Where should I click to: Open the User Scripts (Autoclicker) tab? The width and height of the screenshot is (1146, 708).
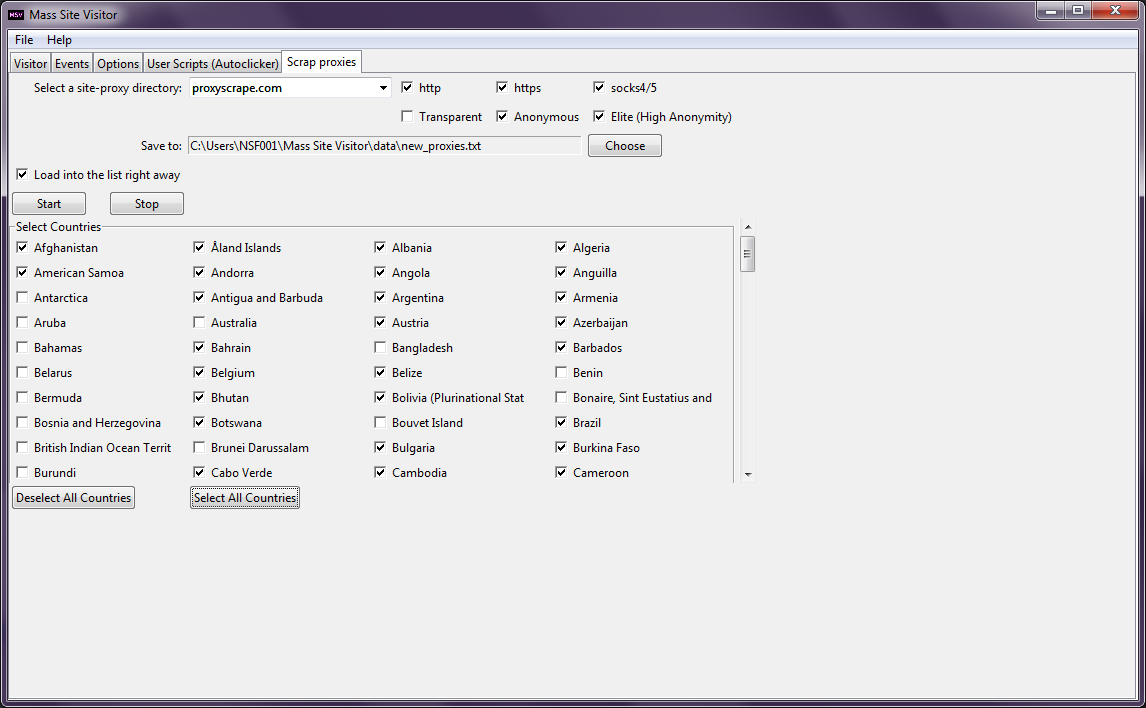[213, 64]
